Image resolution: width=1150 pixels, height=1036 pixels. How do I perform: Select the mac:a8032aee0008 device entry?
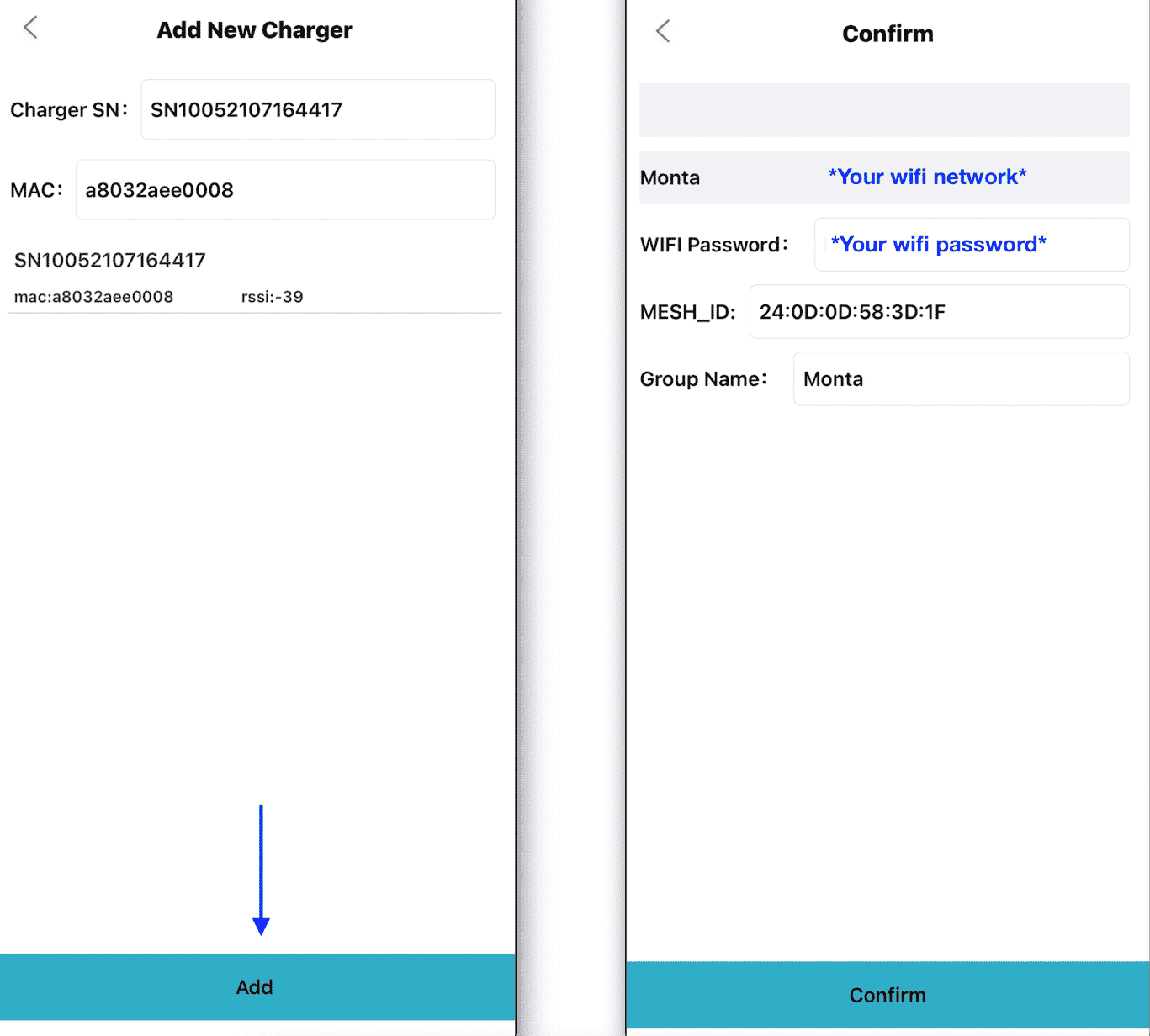[93, 297]
